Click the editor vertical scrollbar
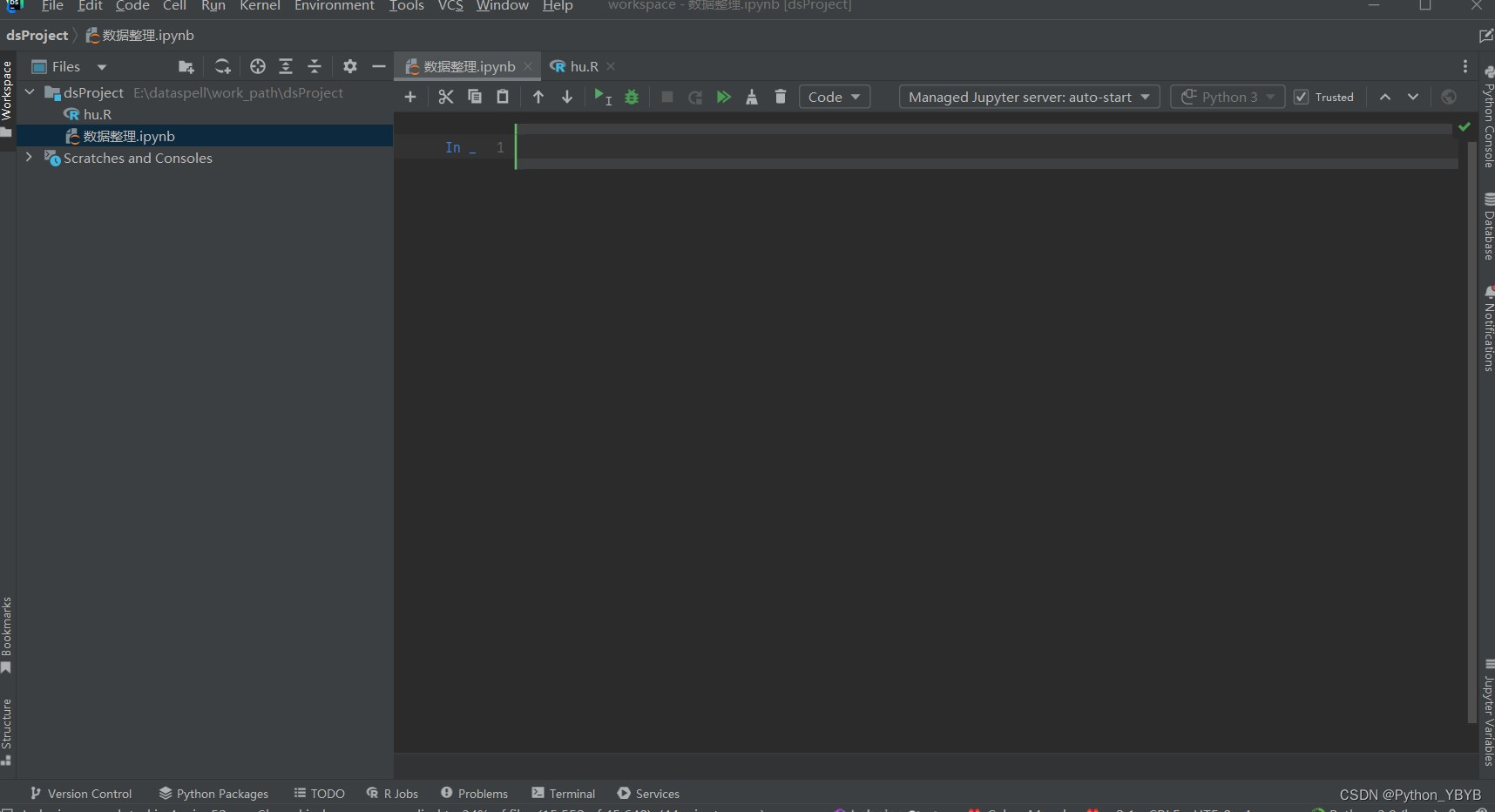Image resolution: width=1495 pixels, height=812 pixels. pos(1472,431)
